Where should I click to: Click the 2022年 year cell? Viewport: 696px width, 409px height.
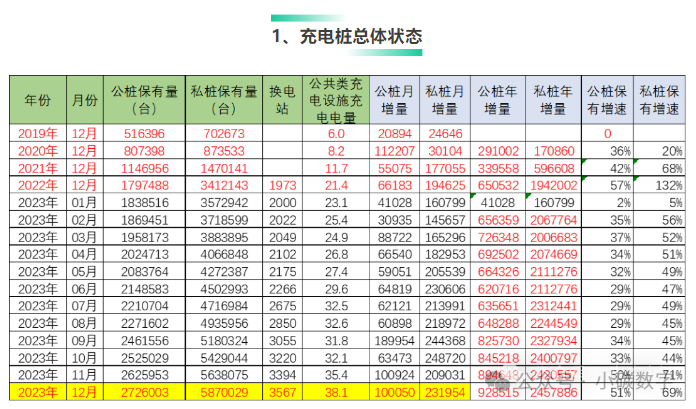point(38,185)
